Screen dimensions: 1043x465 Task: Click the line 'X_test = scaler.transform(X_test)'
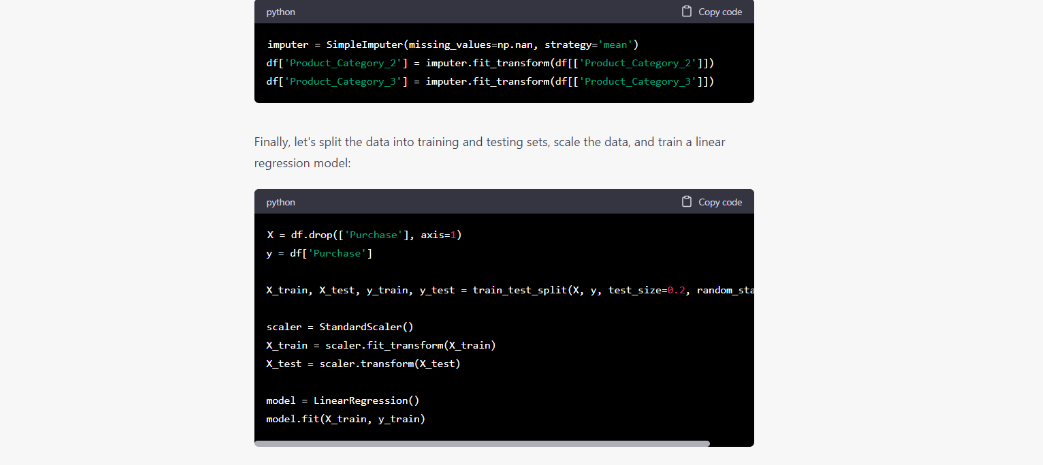point(363,364)
